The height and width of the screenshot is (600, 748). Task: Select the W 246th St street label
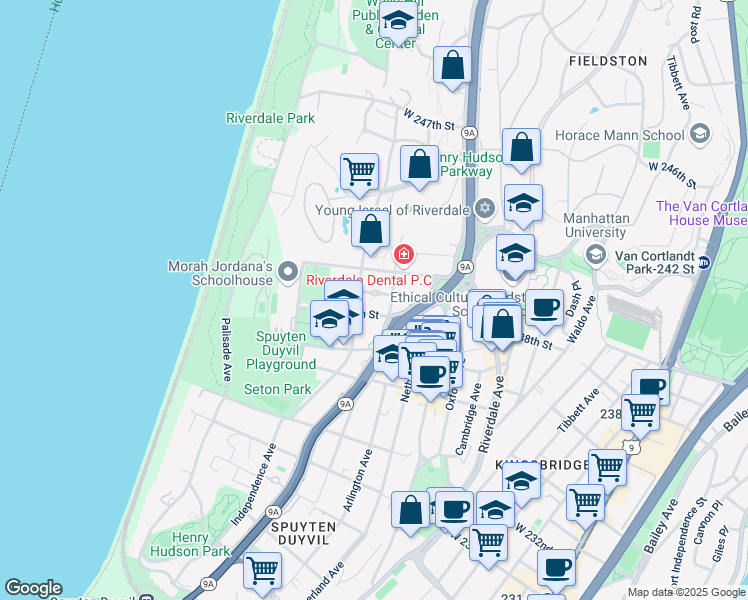point(673,175)
